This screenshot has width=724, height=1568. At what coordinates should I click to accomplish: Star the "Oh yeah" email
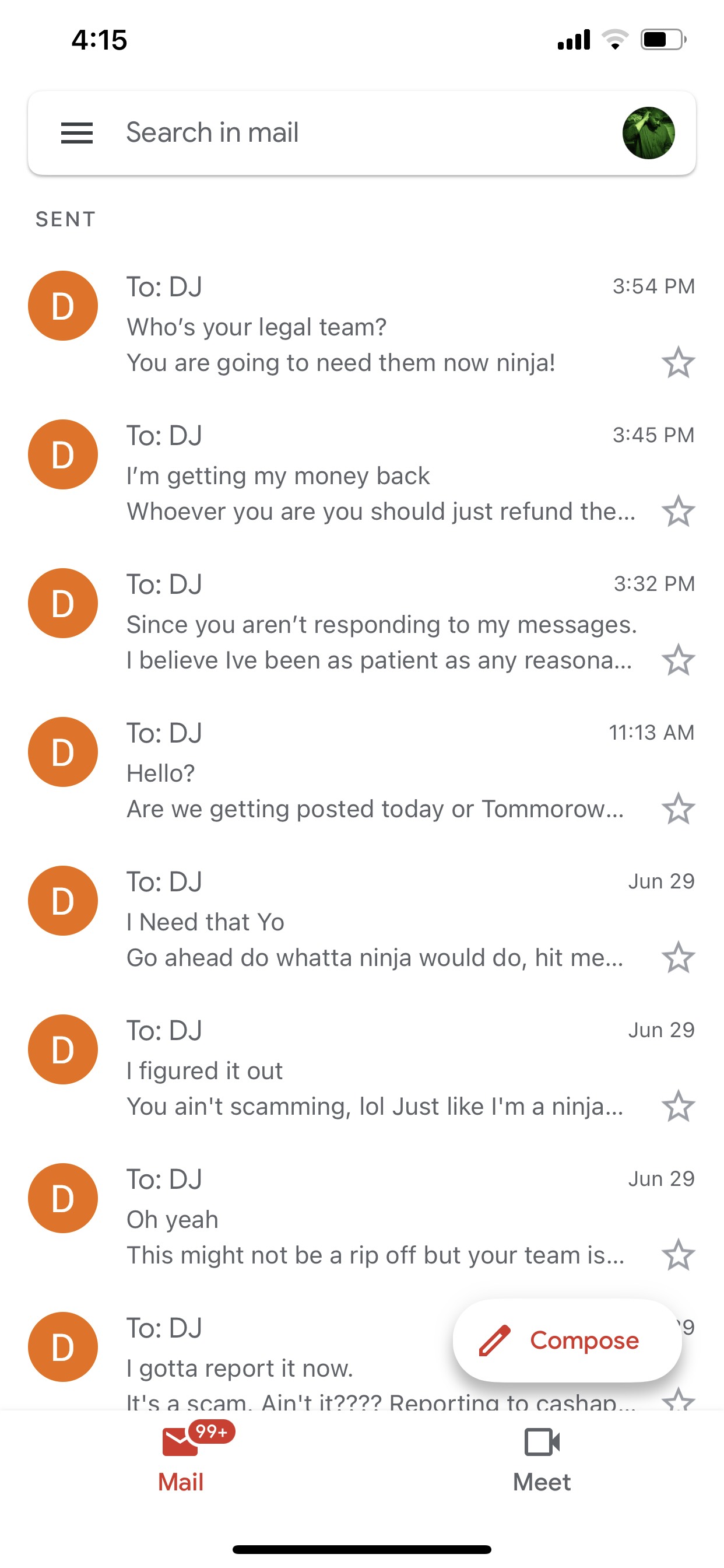point(678,1255)
